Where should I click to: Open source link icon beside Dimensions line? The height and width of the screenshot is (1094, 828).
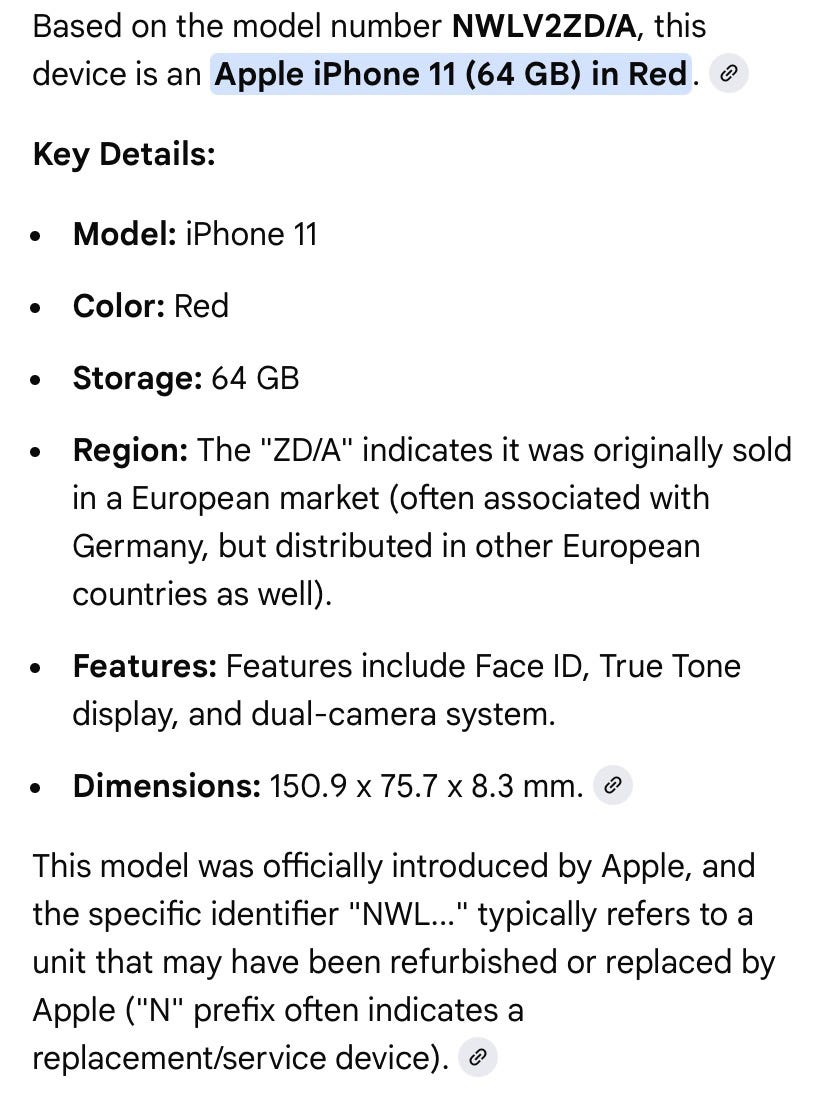coord(612,786)
